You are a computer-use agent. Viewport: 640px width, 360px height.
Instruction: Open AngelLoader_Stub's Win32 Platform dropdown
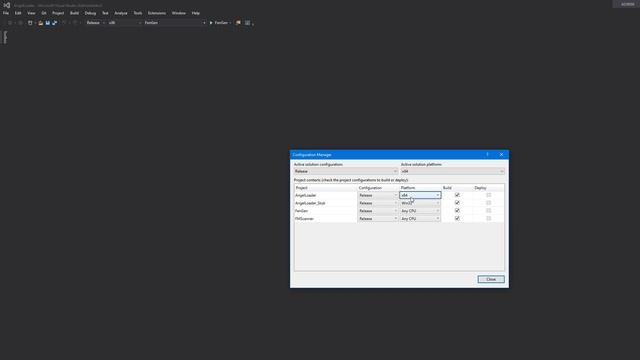(420, 203)
